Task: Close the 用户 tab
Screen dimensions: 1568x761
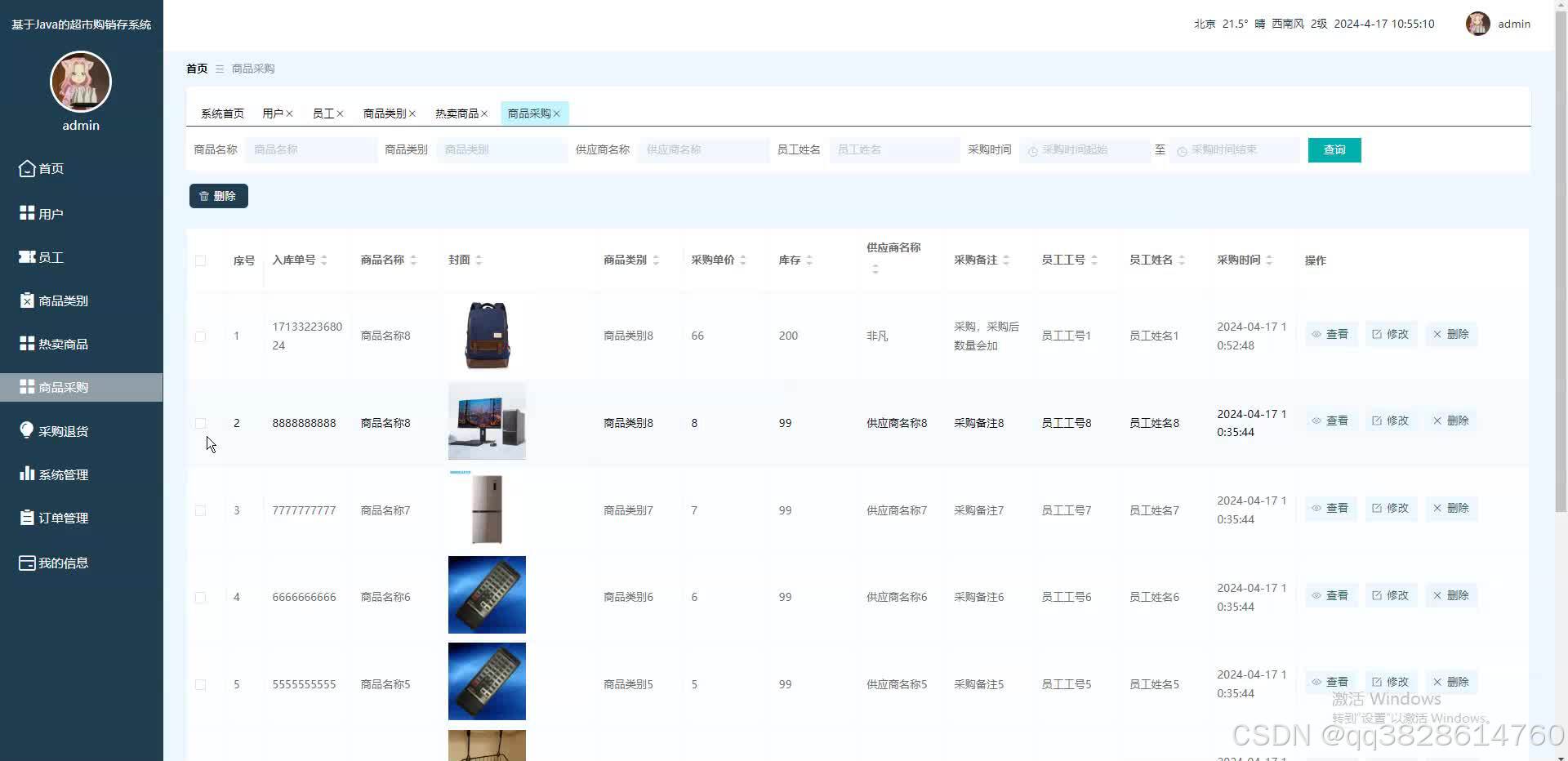Action: pyautogui.click(x=289, y=113)
